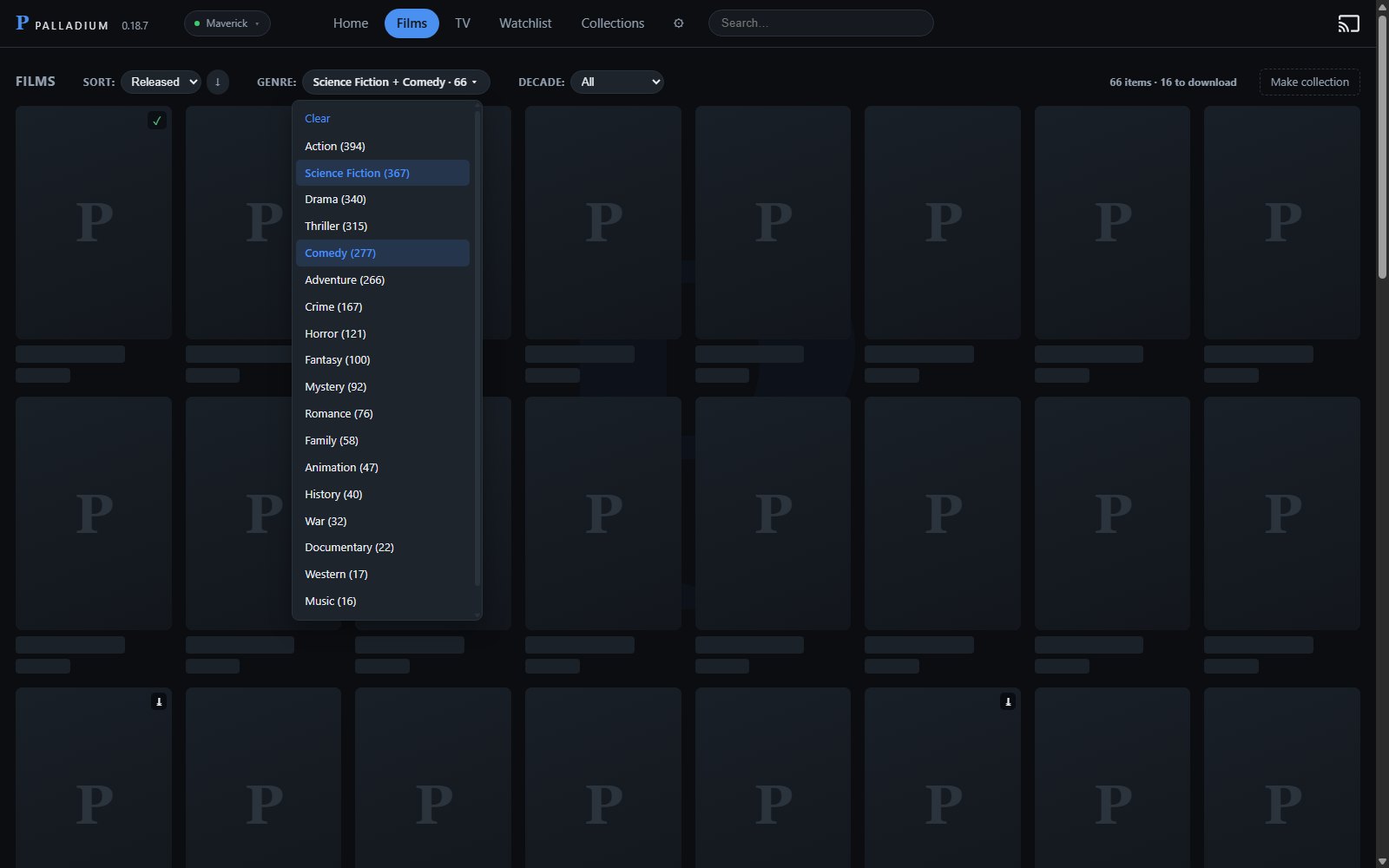
Task: Click the page vertical scrollbar thumb
Action: pyautogui.click(x=1382, y=146)
